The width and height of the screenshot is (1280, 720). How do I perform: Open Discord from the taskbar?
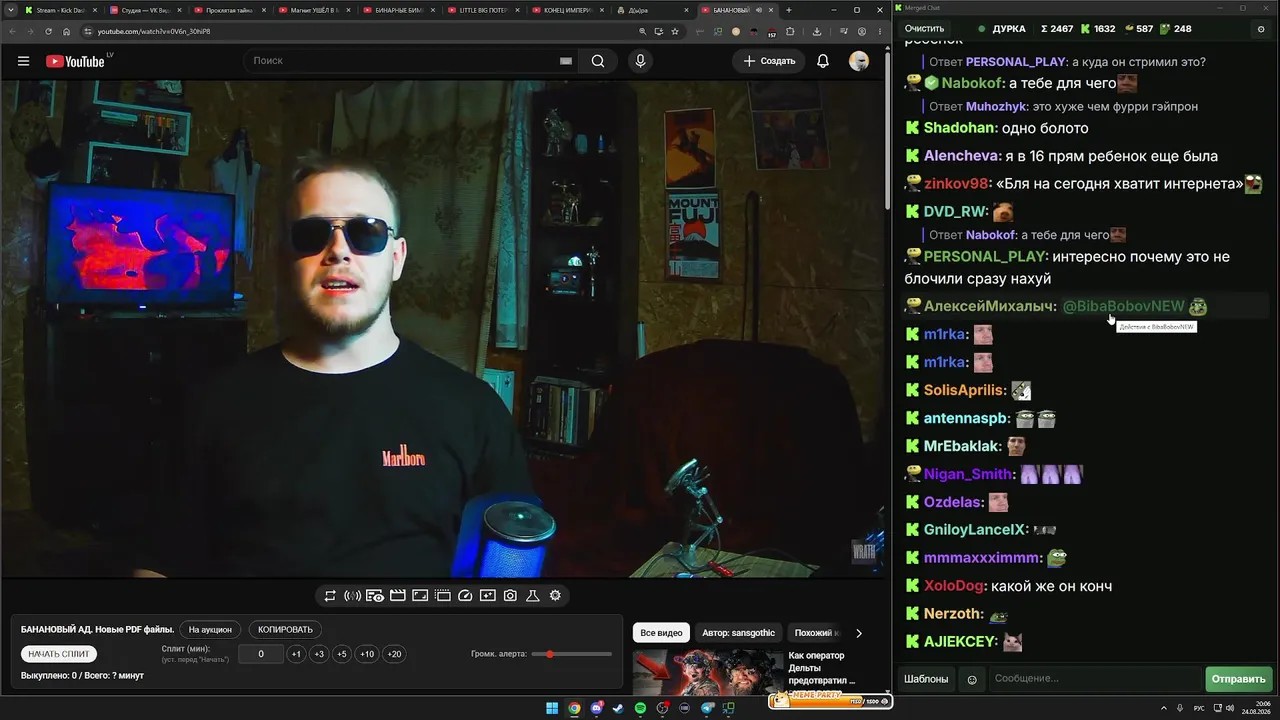pyautogui.click(x=597, y=708)
